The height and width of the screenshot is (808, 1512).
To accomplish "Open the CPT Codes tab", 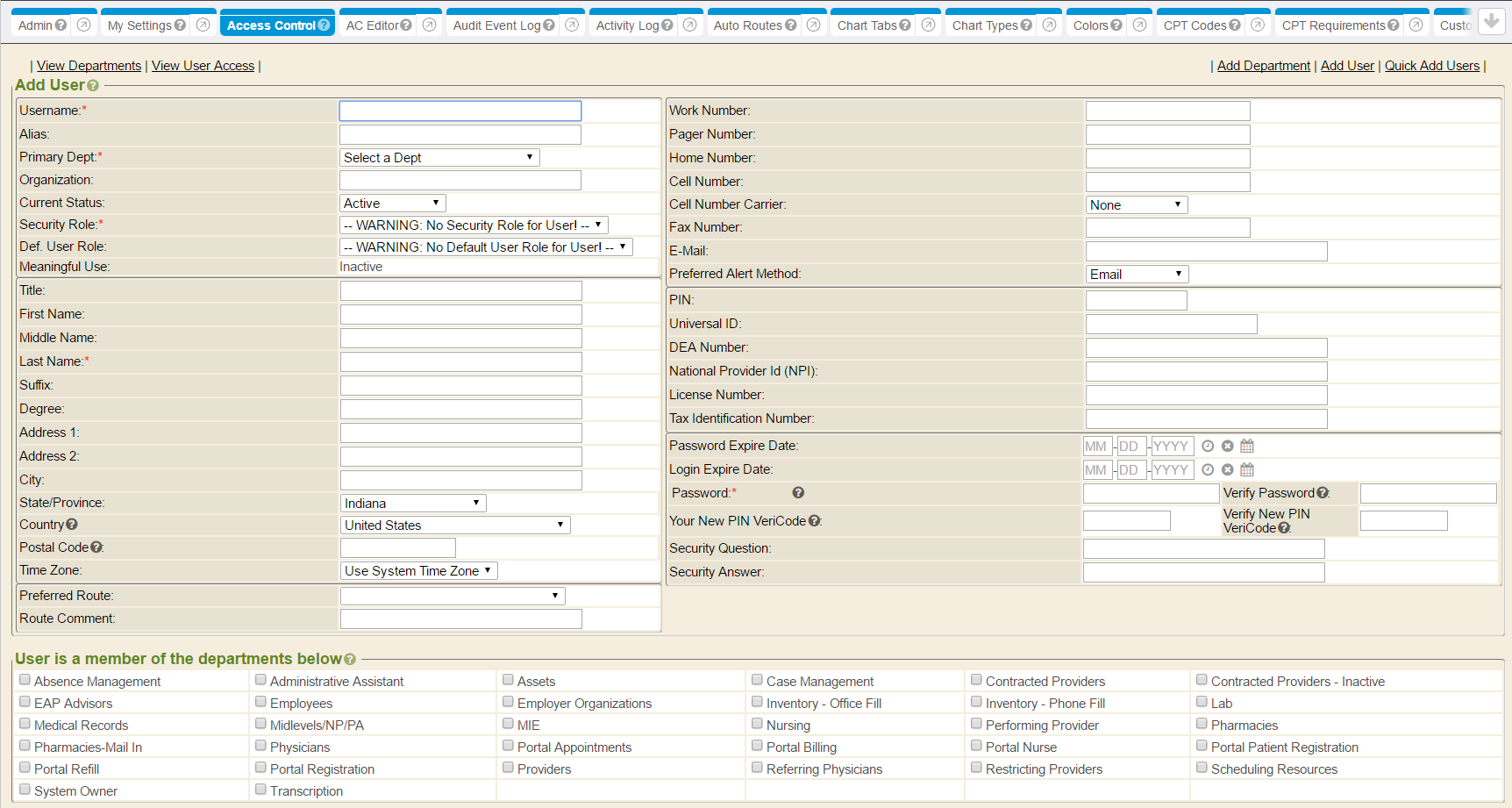I will point(1195,25).
